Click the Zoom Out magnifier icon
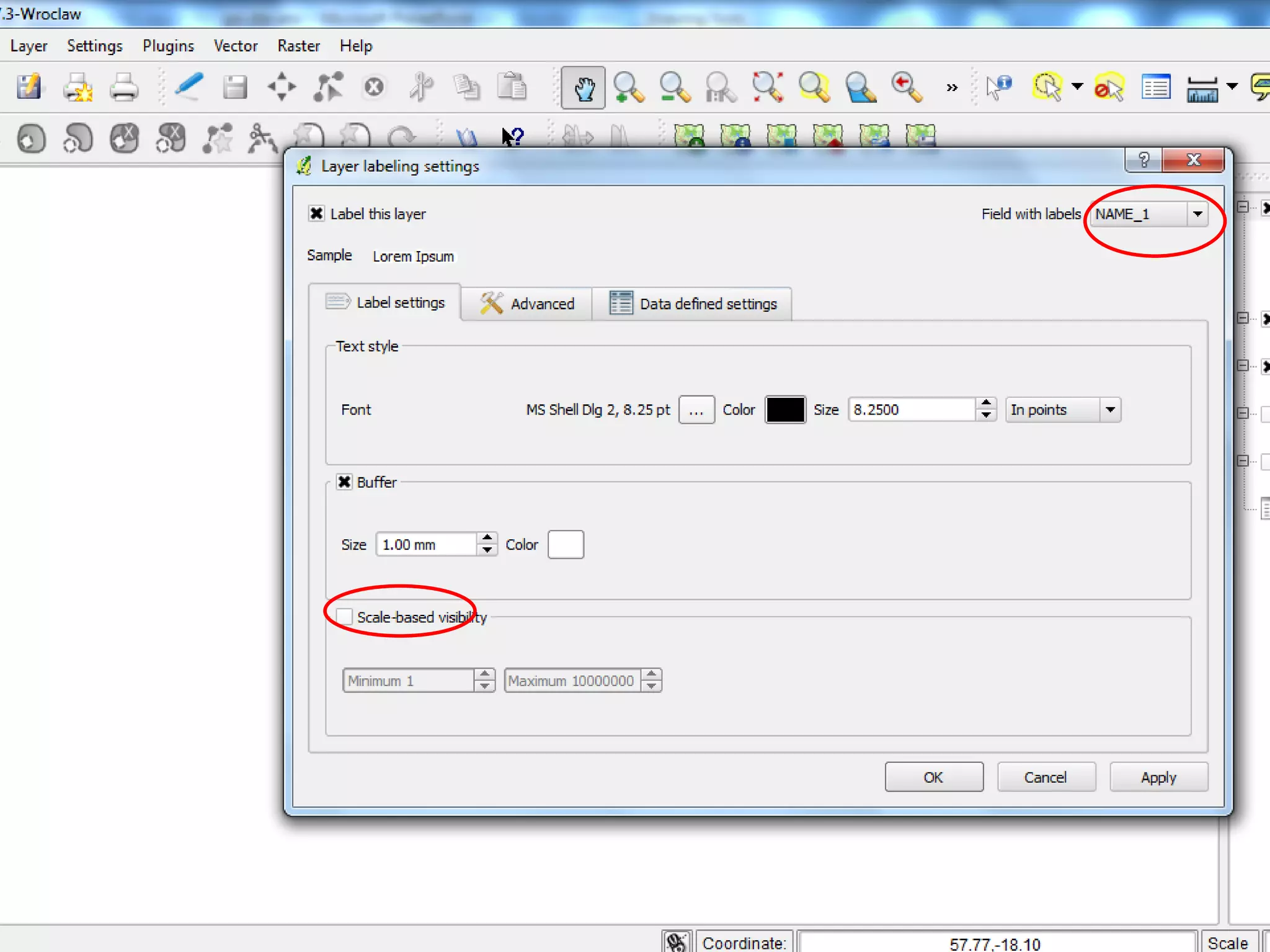 coord(674,87)
